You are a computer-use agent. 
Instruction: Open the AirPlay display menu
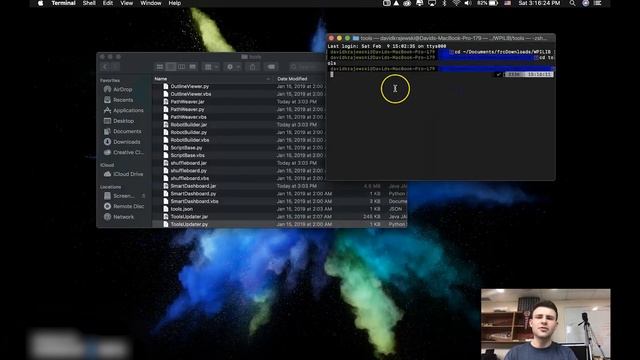(x=432, y=3)
